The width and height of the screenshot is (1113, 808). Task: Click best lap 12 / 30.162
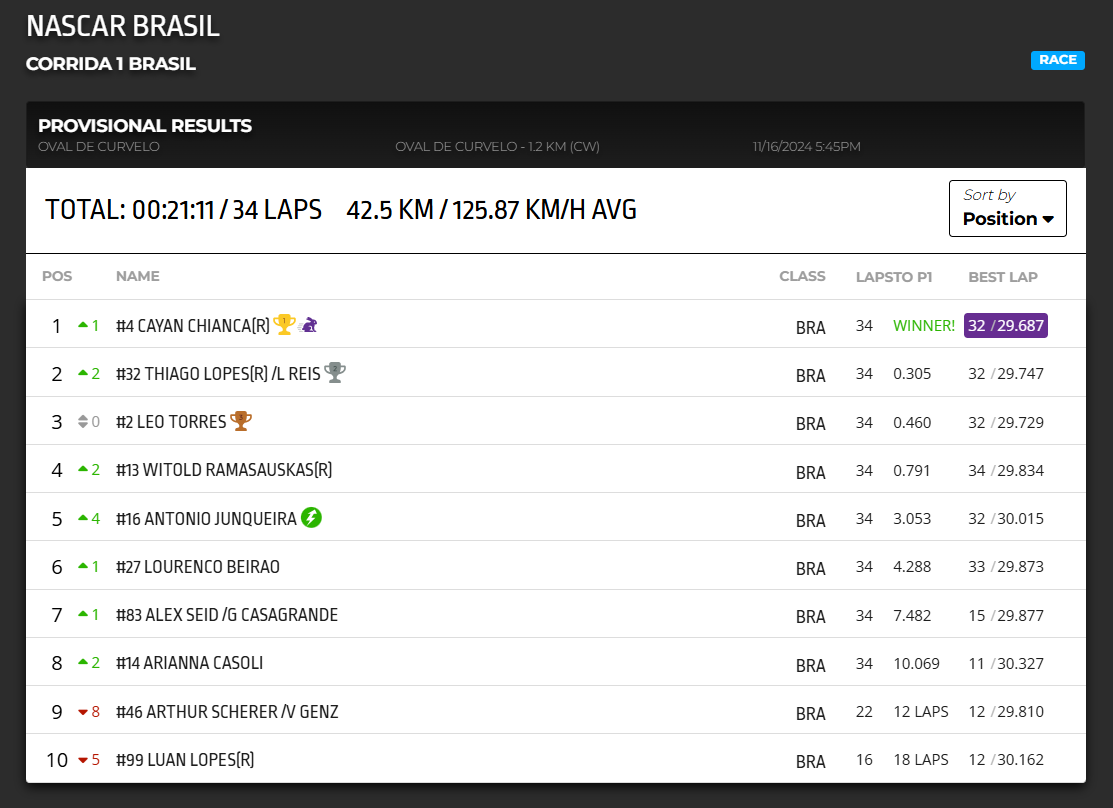tap(1006, 760)
